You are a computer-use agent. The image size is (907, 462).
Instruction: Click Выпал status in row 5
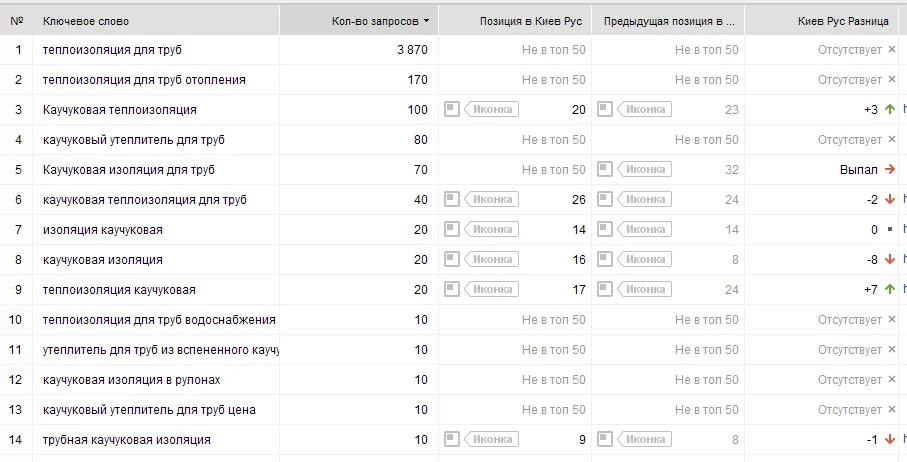[x=859, y=170]
